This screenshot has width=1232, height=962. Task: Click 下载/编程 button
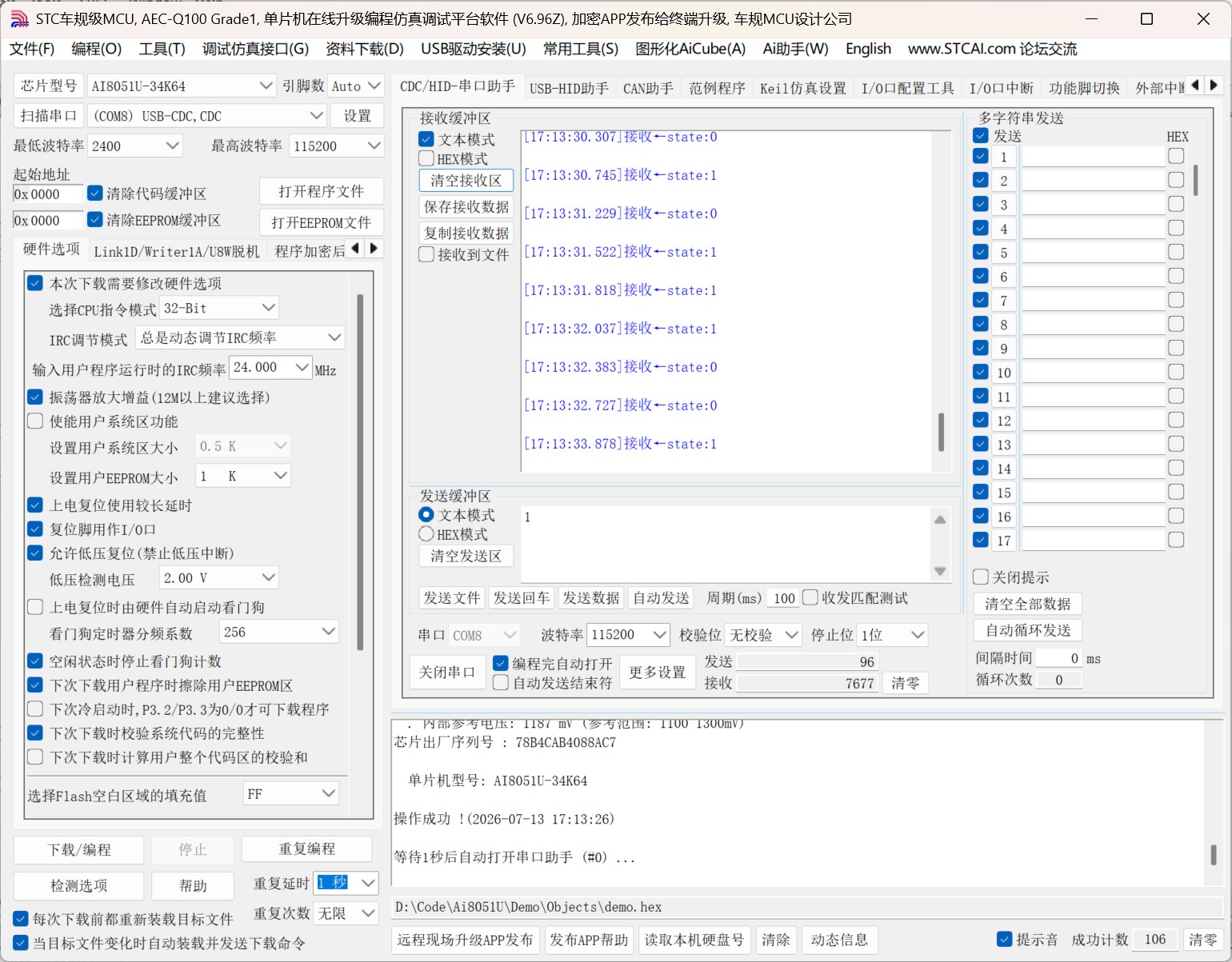pyautogui.click(x=78, y=849)
